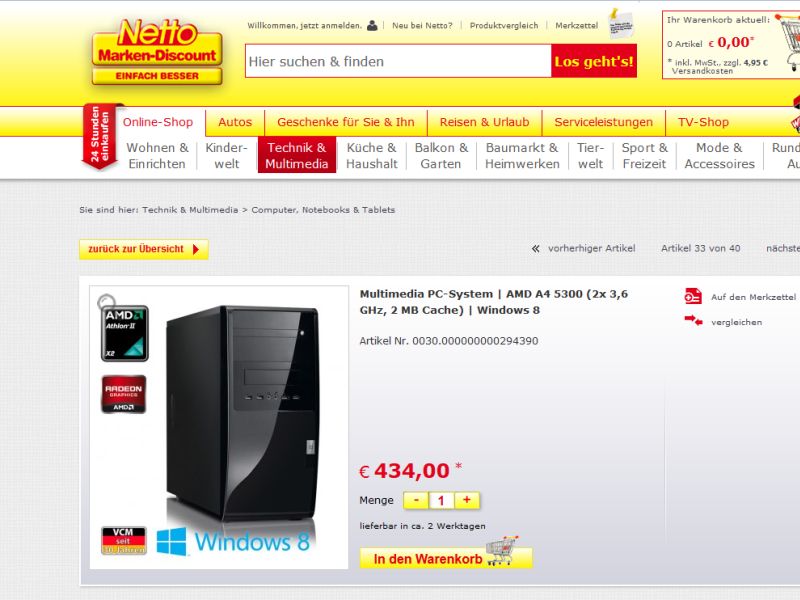Viewport: 800px width, 600px height.
Task: Focus the Hier suchen & finden field
Action: (398, 61)
